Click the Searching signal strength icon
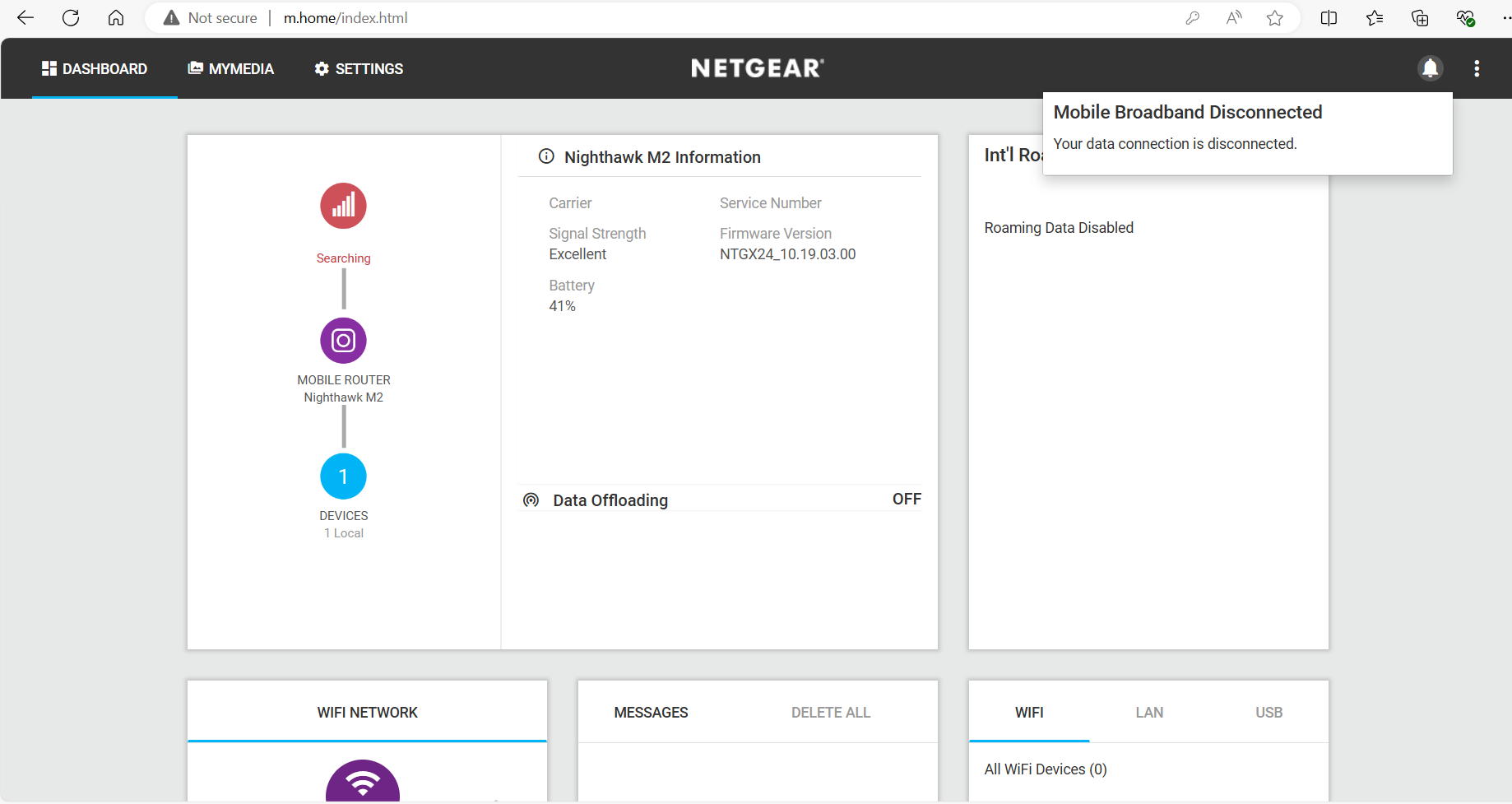The image size is (1512, 804). 343,206
